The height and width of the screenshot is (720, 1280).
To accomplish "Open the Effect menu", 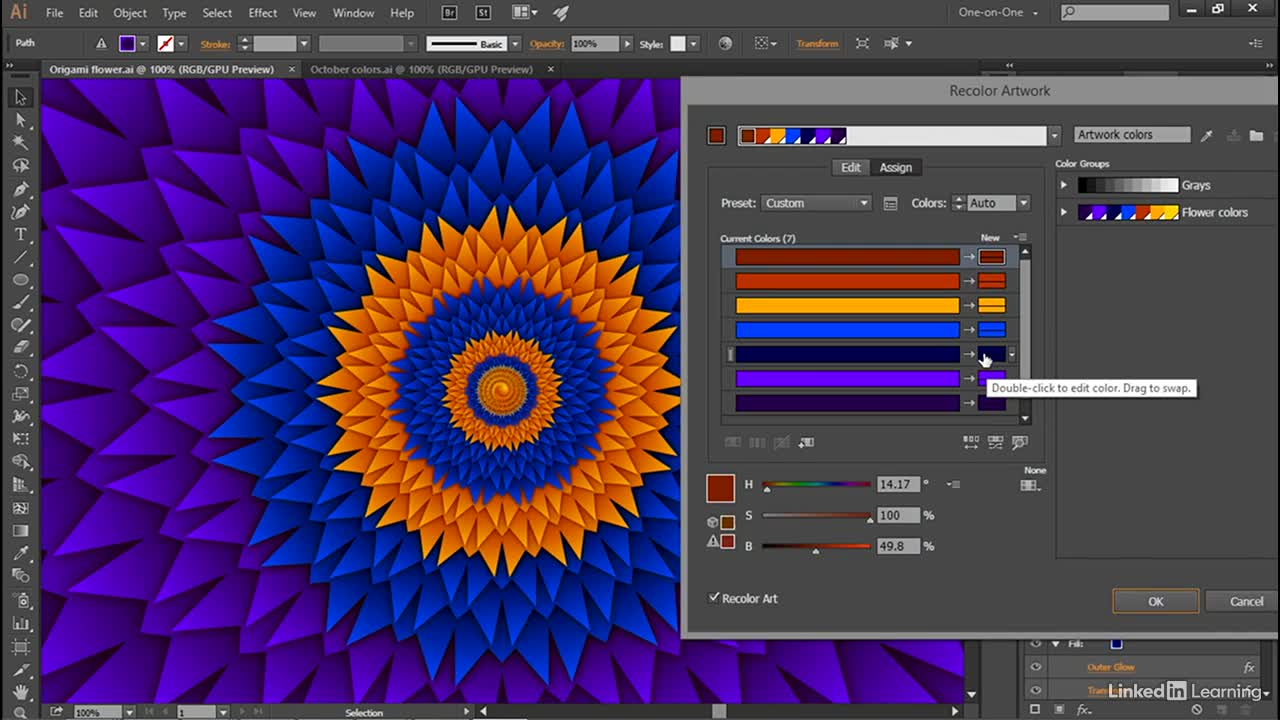I will pos(263,13).
